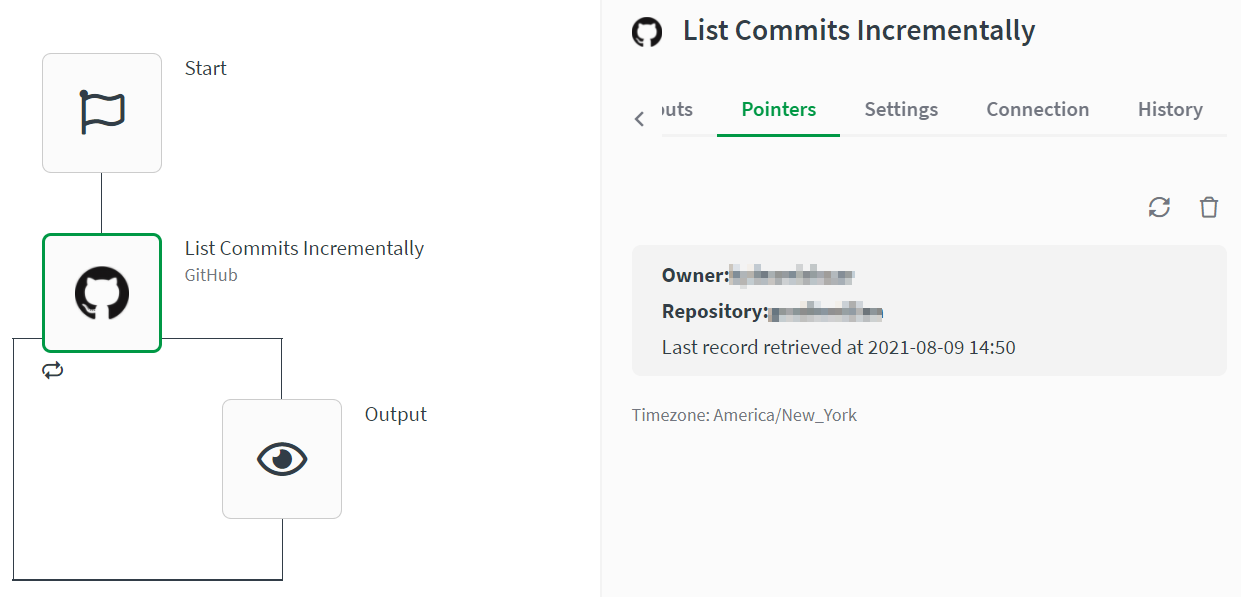Click the Start node label
The height and width of the screenshot is (597, 1241).
(206, 68)
